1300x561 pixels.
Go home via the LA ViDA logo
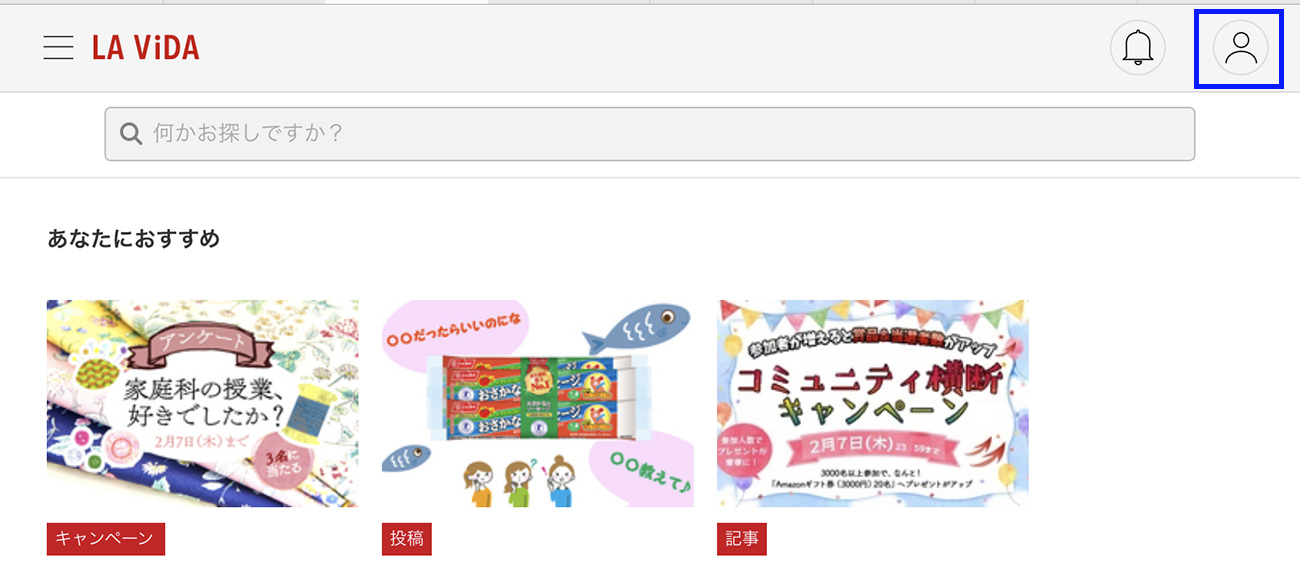146,47
